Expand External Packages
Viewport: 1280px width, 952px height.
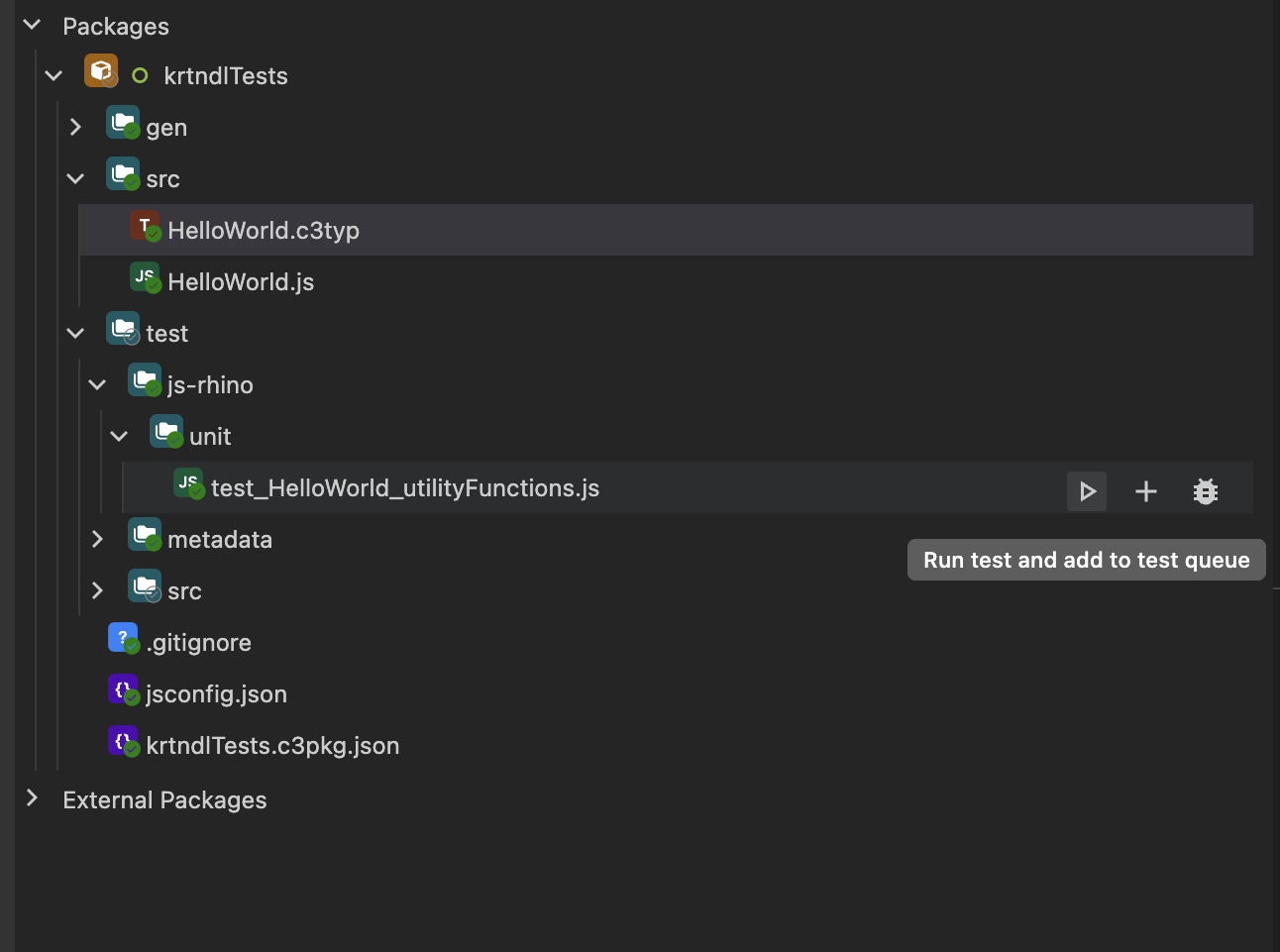(x=31, y=798)
